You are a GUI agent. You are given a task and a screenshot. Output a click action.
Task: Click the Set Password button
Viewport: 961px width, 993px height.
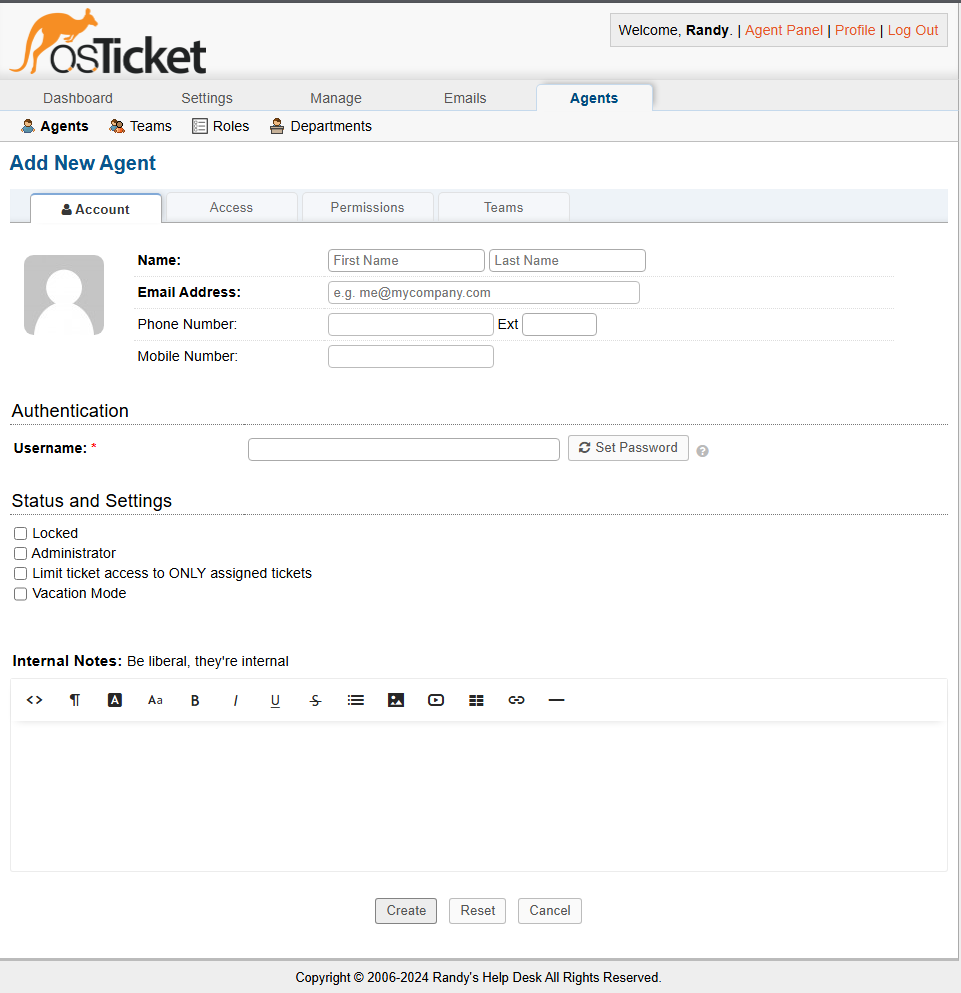tap(628, 448)
